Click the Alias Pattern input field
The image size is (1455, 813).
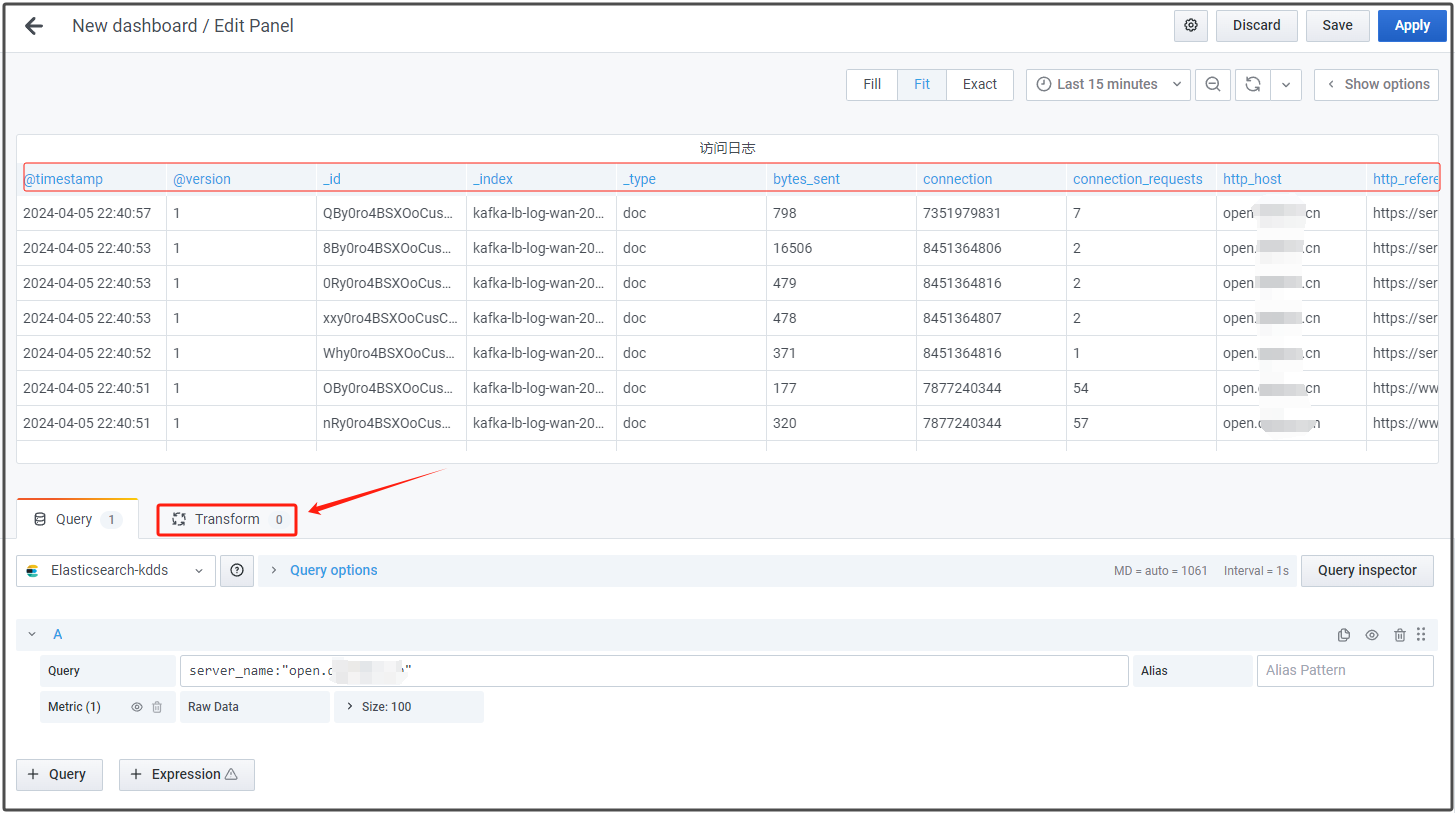click(1344, 671)
